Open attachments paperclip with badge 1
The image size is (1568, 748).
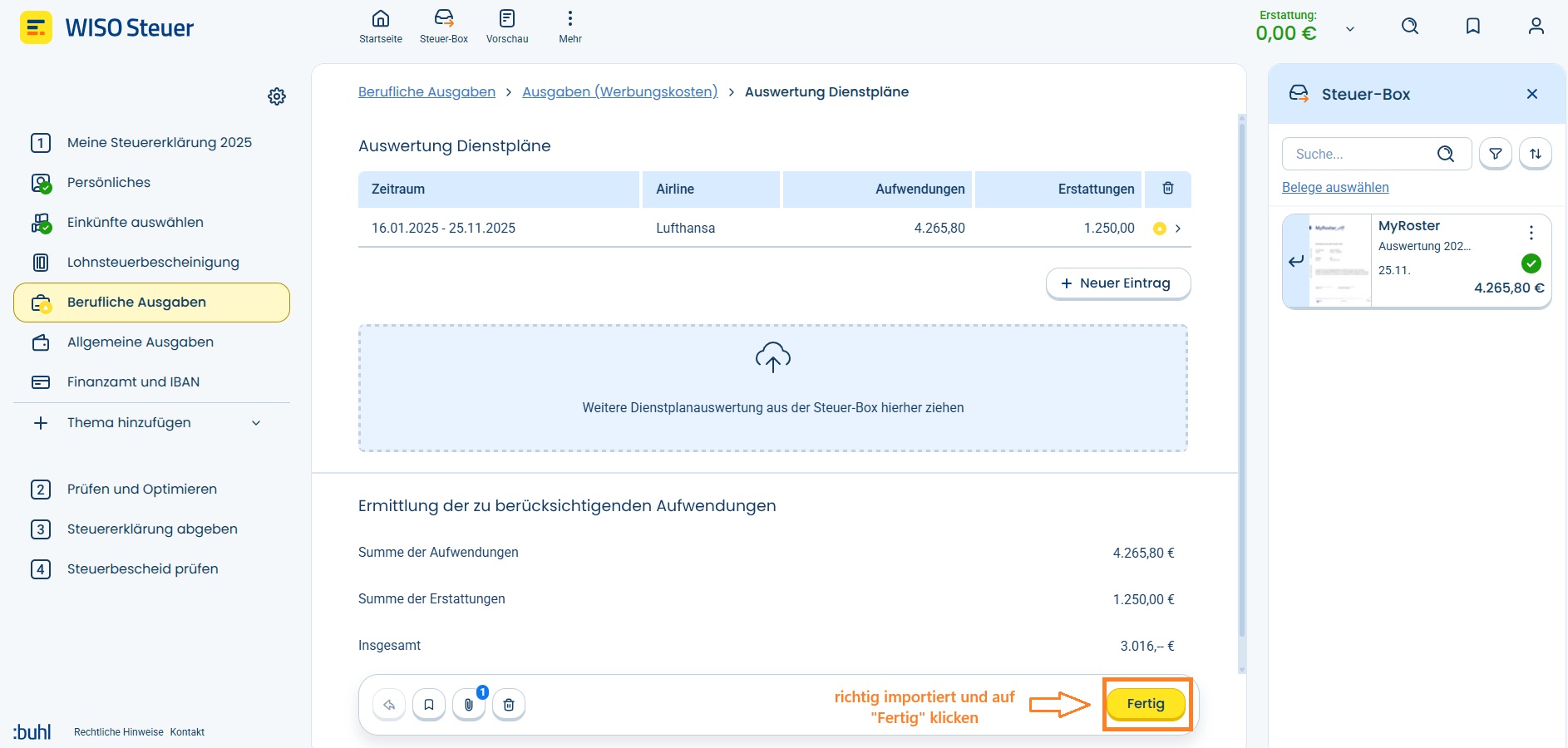click(x=469, y=705)
